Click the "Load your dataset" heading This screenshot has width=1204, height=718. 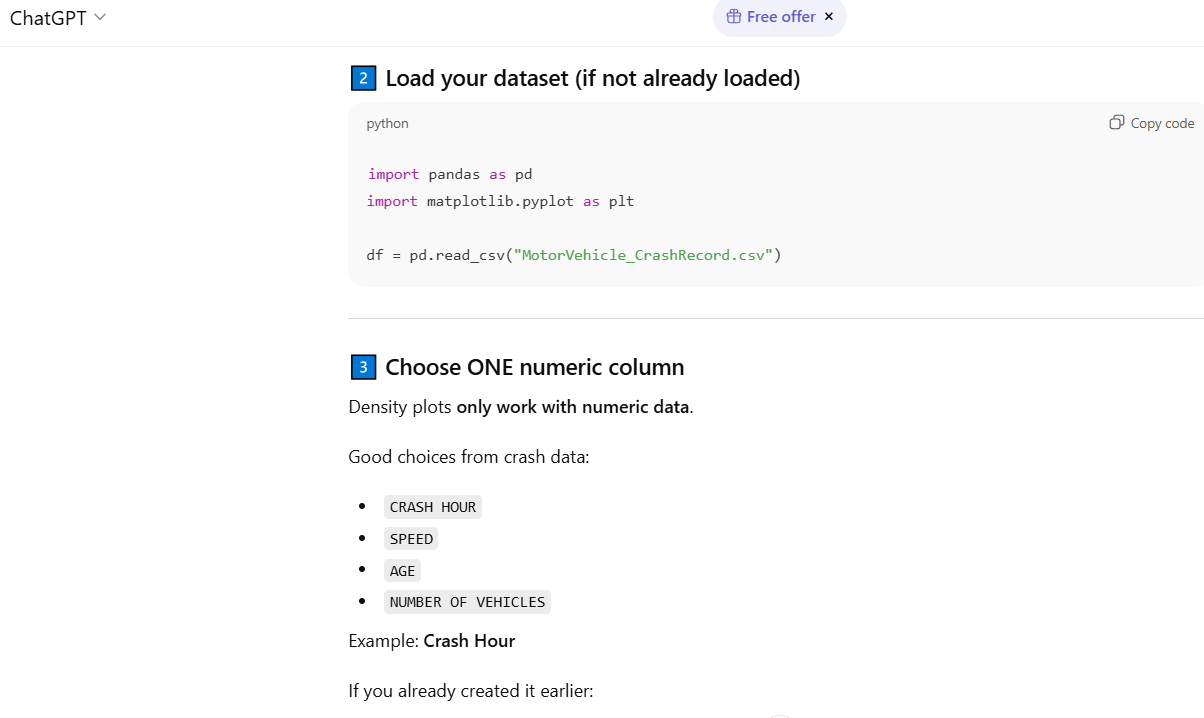(592, 78)
